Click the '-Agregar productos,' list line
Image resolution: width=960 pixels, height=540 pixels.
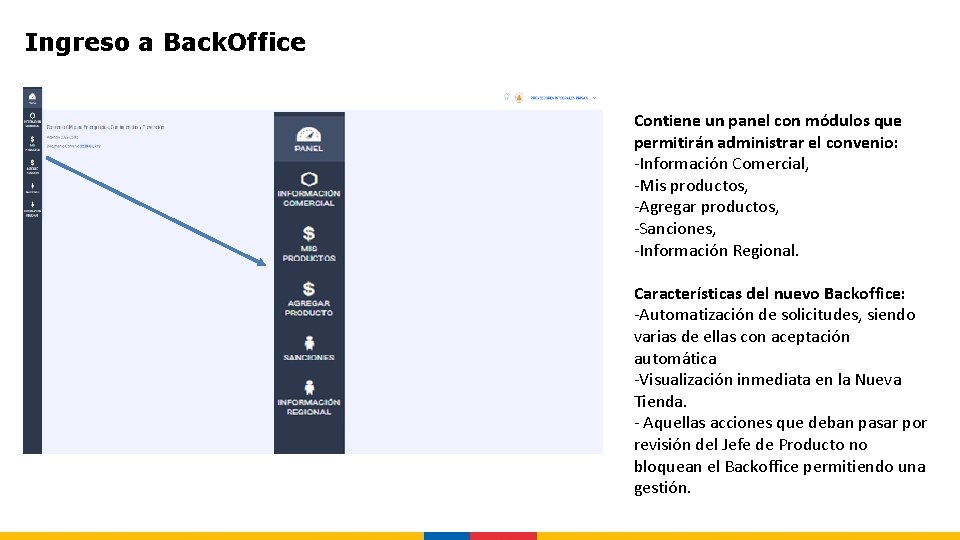[706, 207]
